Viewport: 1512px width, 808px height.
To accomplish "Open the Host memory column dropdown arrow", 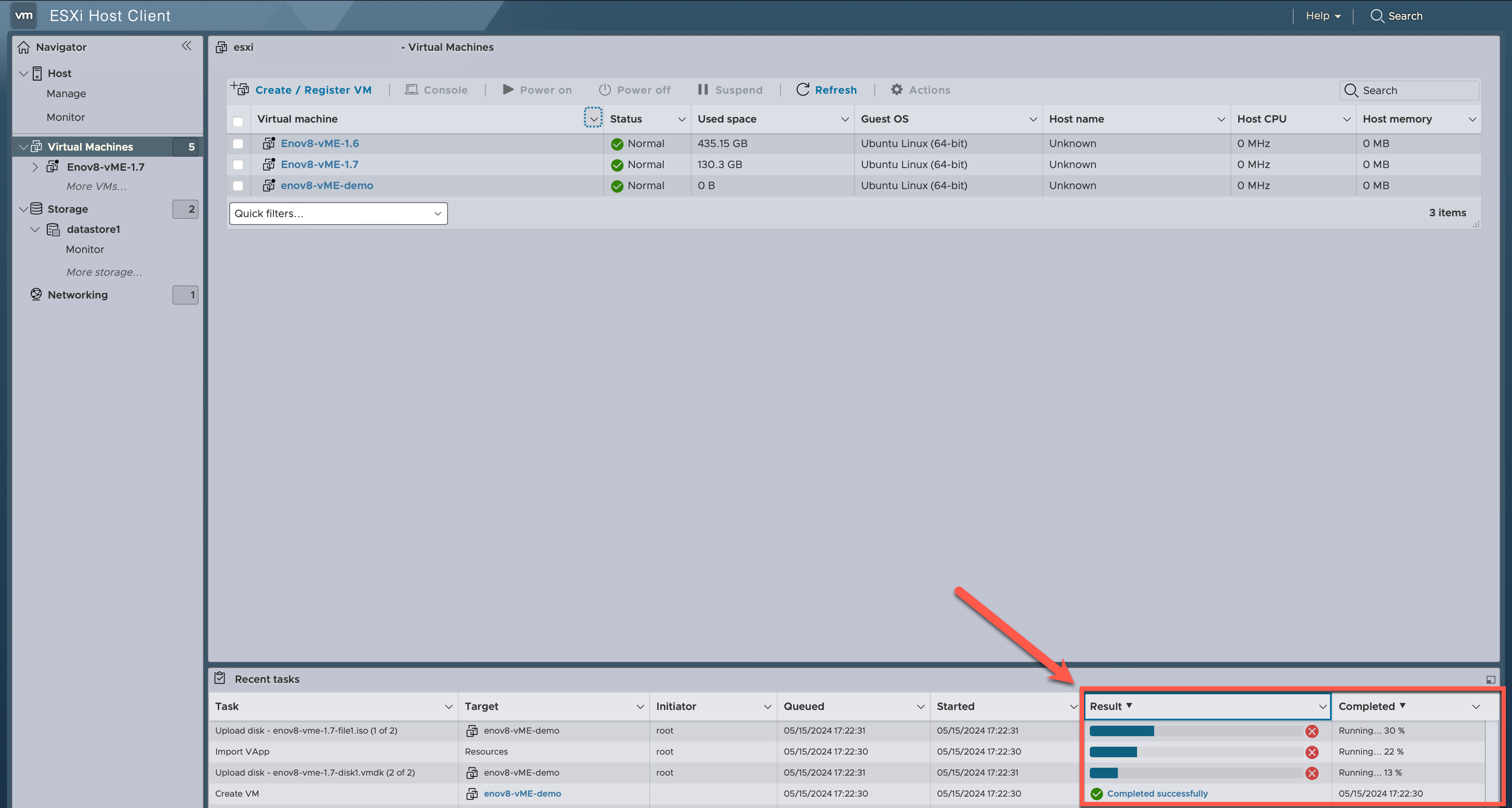I will pyautogui.click(x=1472, y=119).
